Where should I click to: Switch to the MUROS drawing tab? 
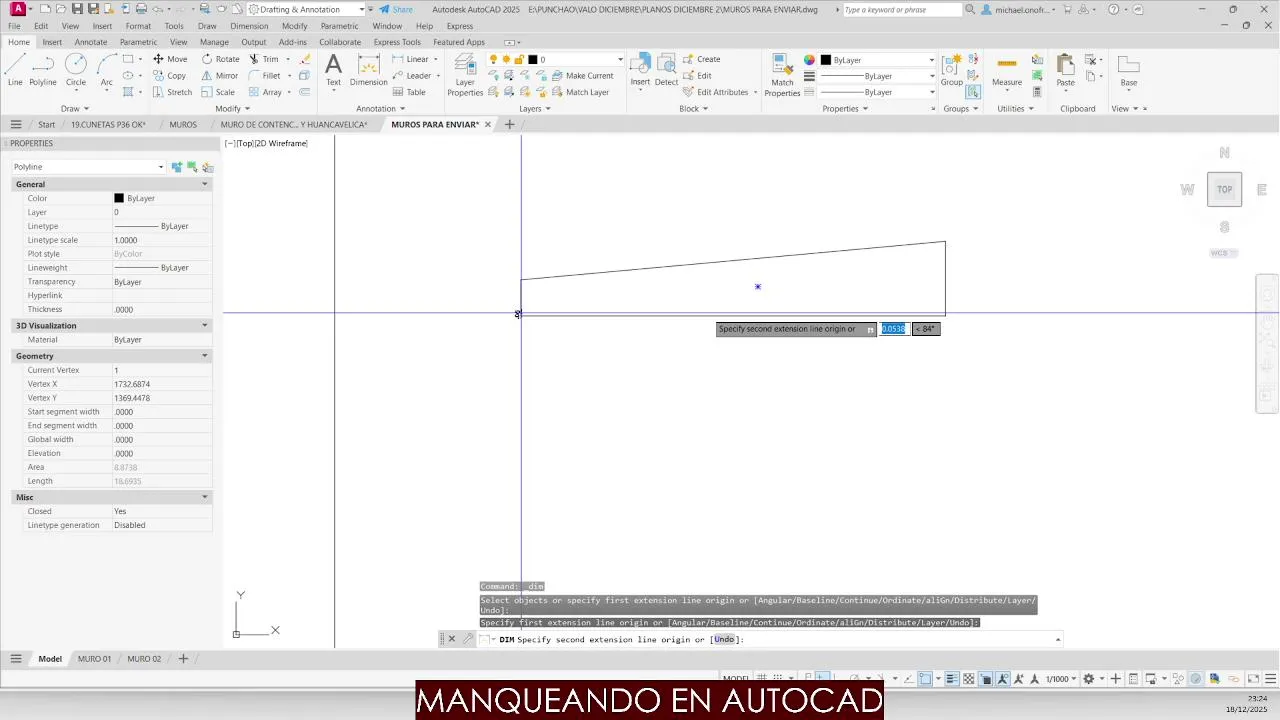tap(183, 125)
